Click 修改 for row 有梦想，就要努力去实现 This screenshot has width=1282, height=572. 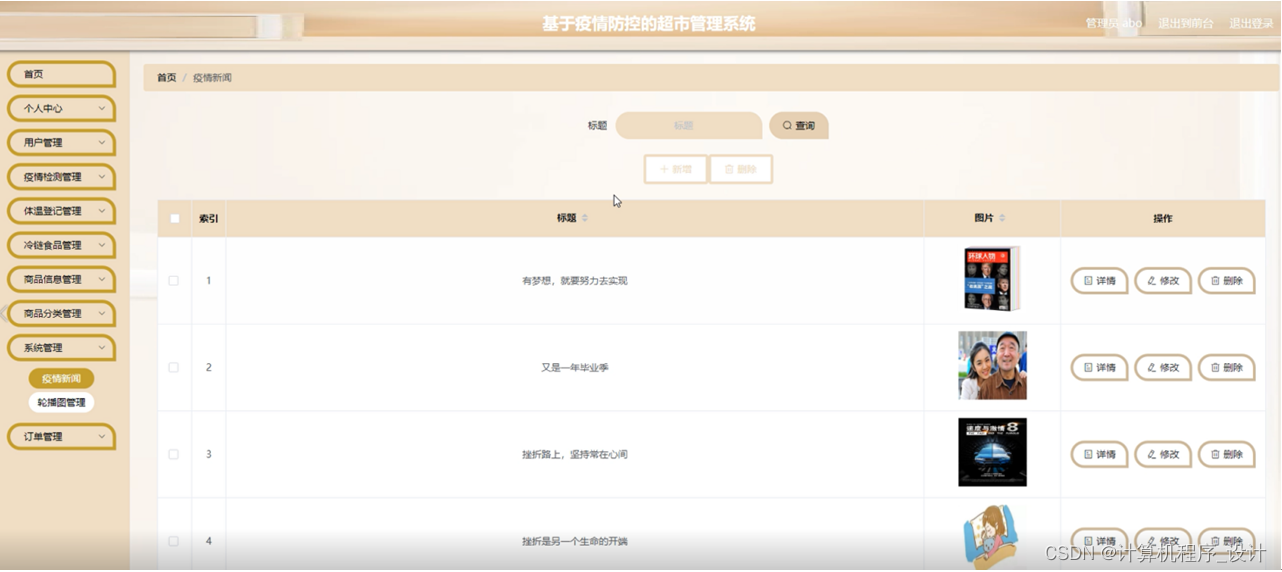pos(1163,281)
